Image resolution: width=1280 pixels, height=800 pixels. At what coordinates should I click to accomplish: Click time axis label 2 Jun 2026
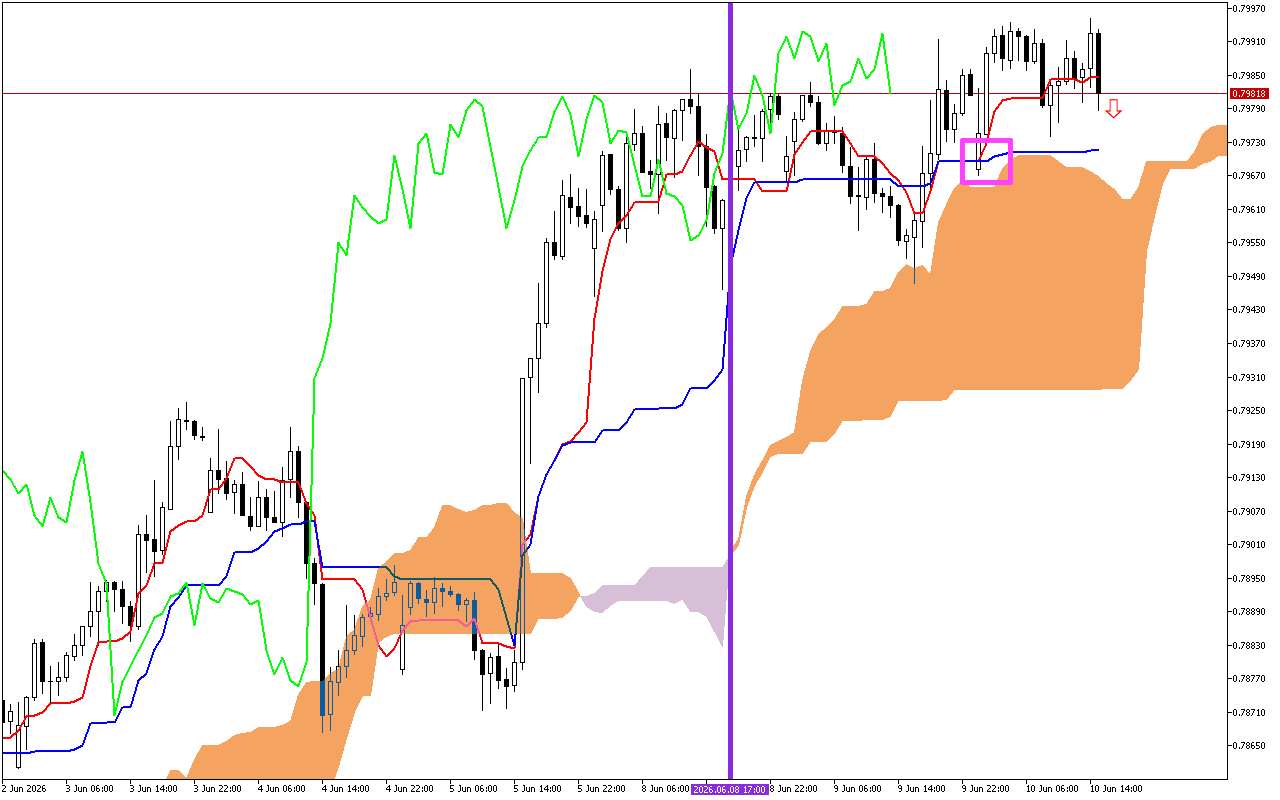pos(23,789)
